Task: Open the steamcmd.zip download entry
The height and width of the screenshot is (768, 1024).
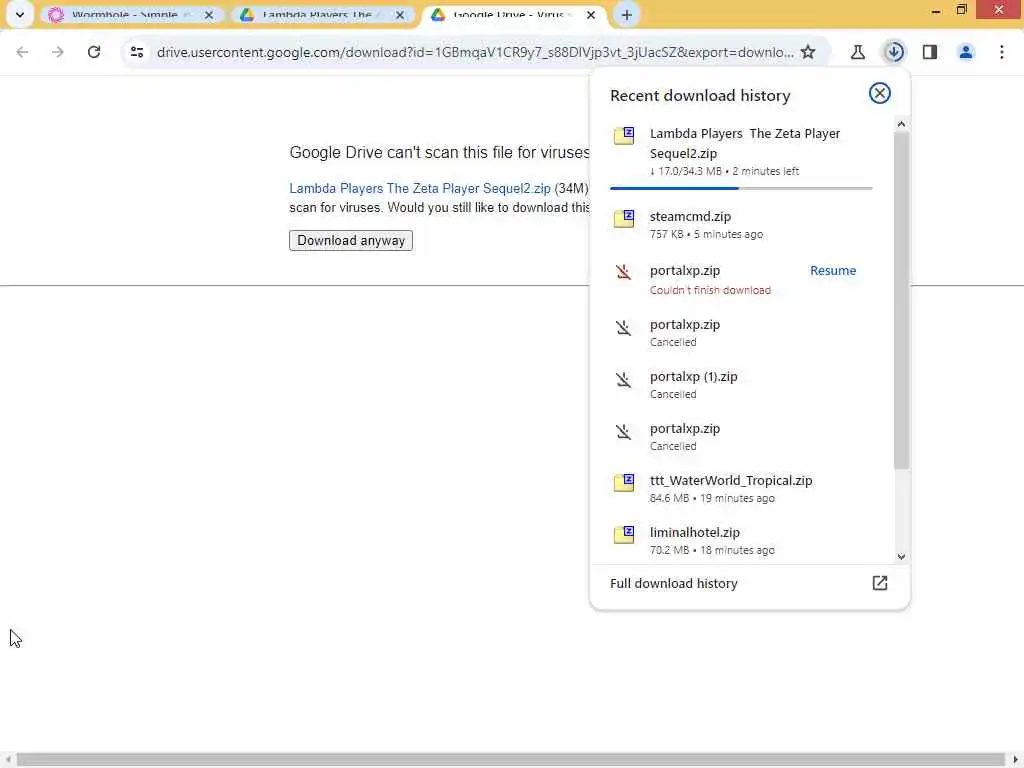Action: (690, 216)
